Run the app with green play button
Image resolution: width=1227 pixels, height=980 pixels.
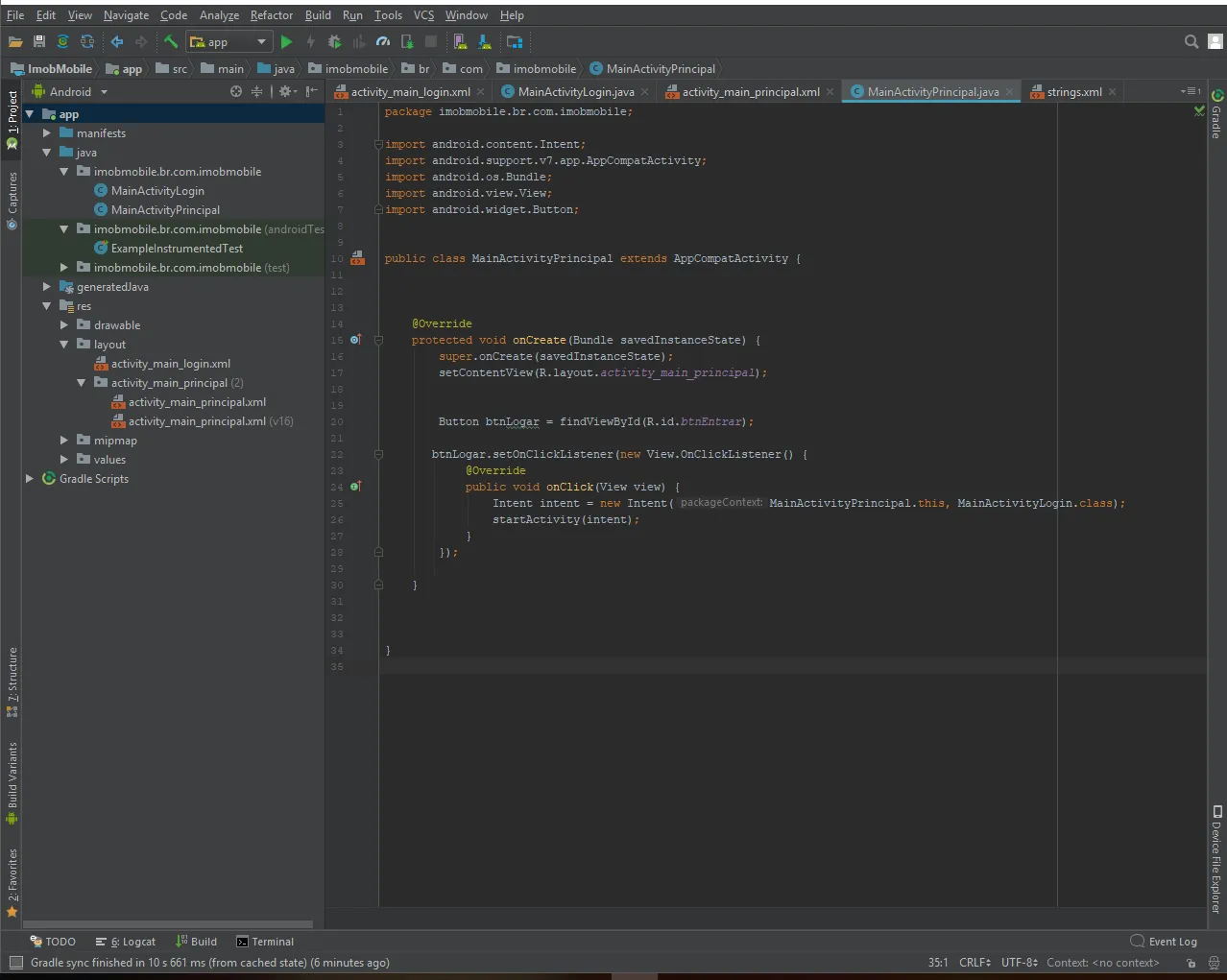[x=286, y=41]
